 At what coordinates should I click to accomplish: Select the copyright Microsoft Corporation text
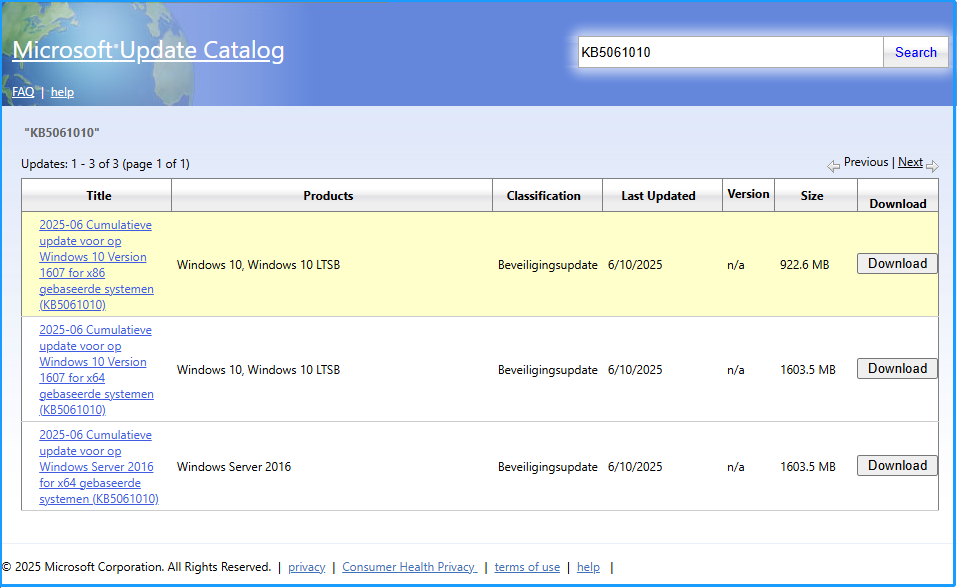click(x=137, y=567)
